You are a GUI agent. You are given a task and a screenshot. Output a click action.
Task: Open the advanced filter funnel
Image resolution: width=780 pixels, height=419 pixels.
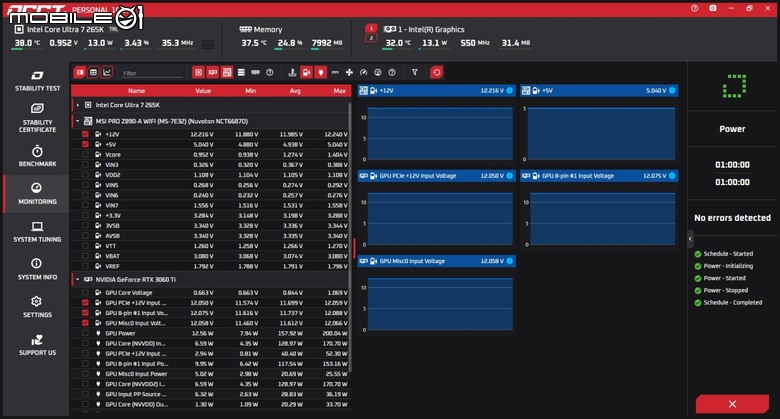pyautogui.click(x=414, y=73)
